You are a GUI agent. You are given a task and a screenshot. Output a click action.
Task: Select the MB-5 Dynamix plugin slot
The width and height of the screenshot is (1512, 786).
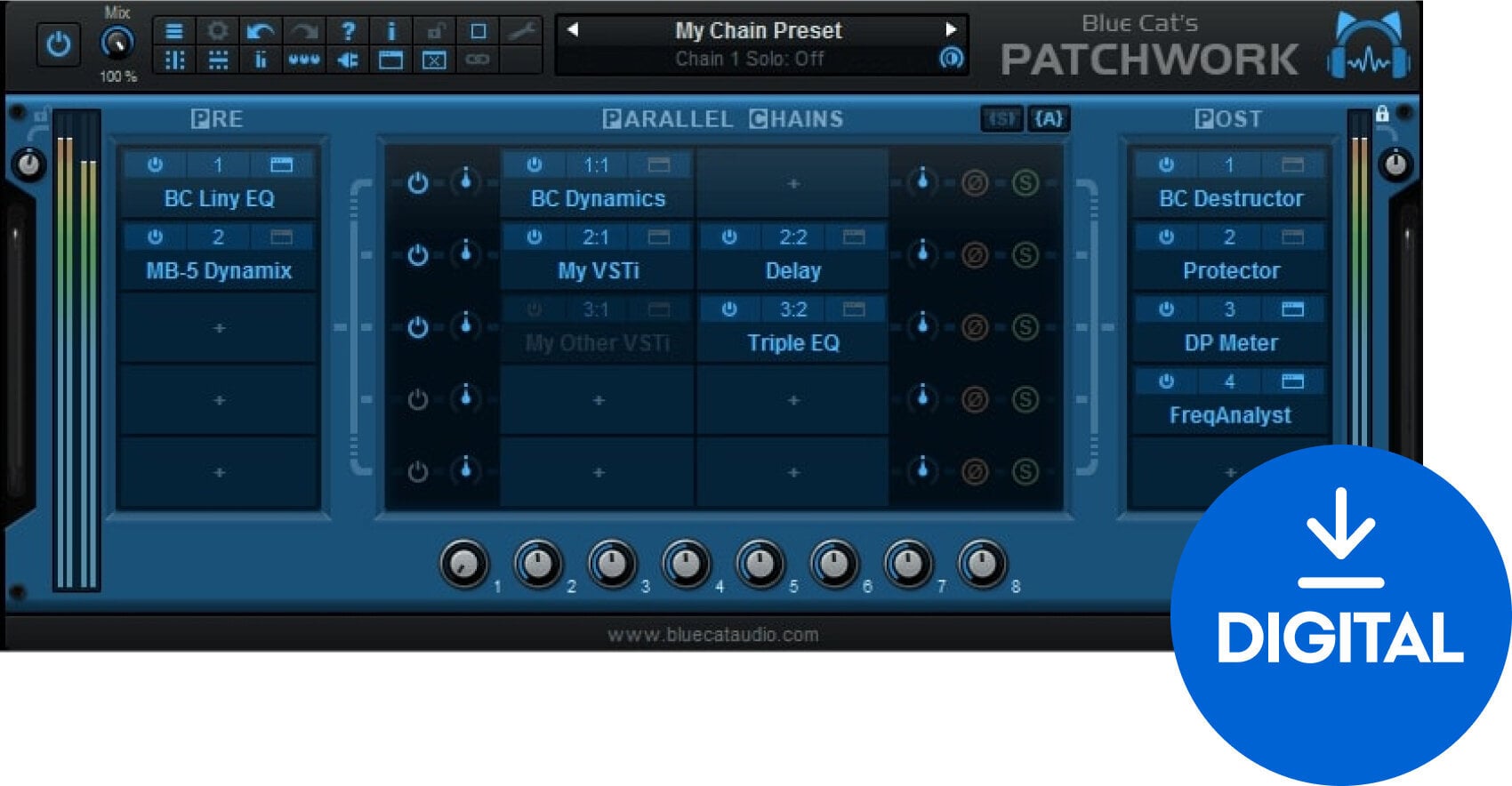pyautogui.click(x=219, y=270)
